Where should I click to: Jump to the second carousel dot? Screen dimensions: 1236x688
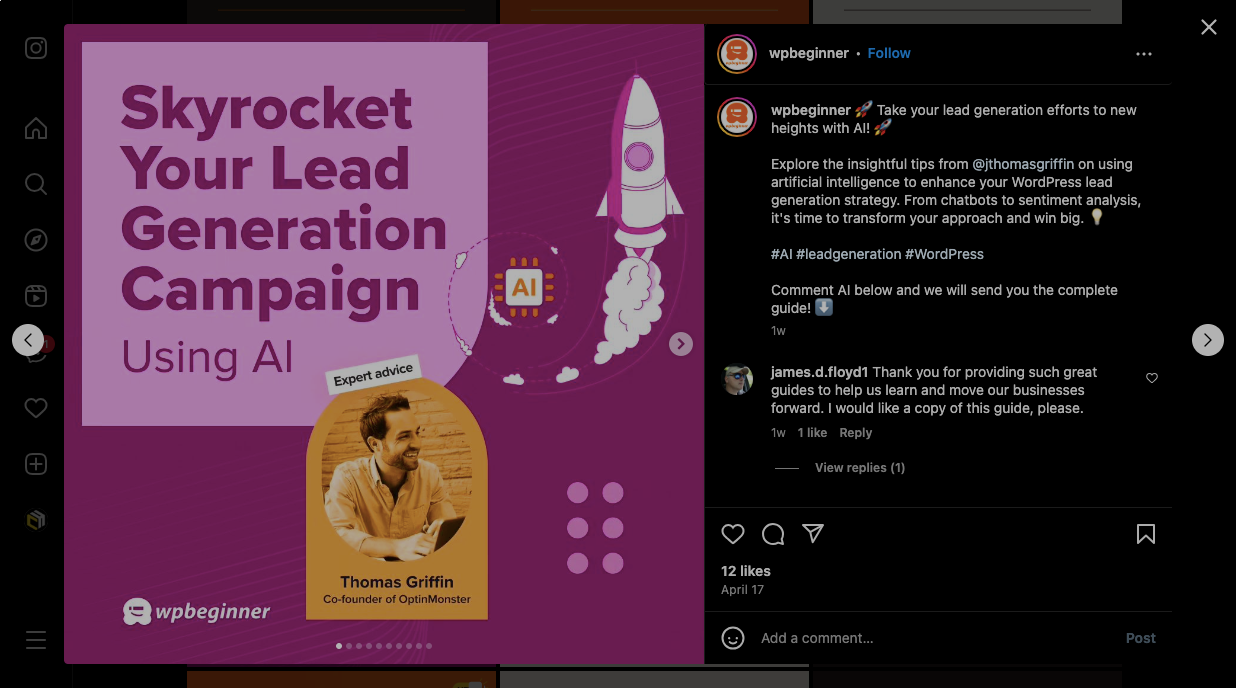pos(349,646)
